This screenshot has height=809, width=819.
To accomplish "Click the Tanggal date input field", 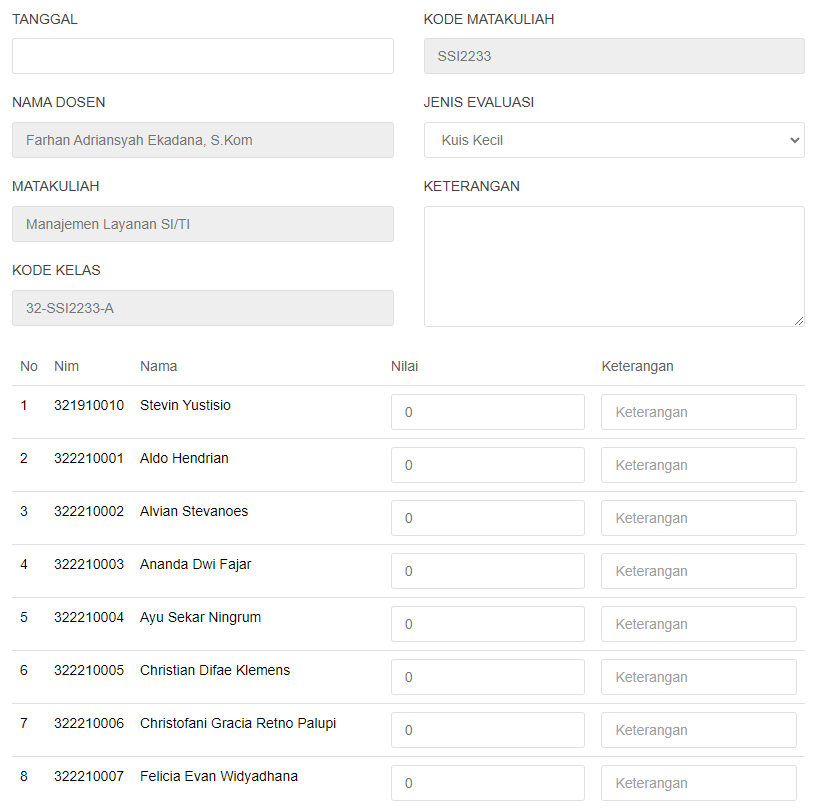I will tap(203, 56).
